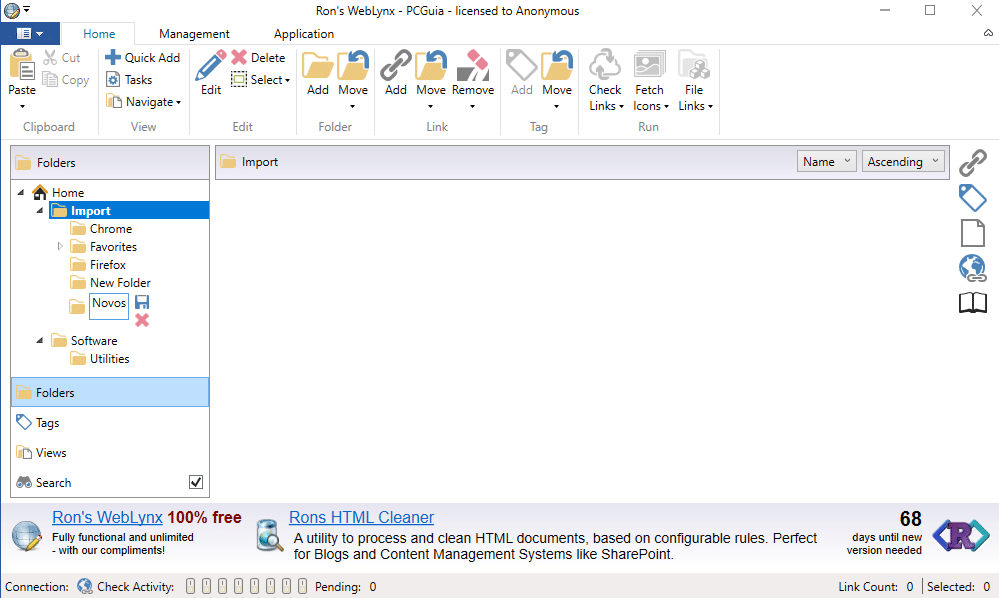The height and width of the screenshot is (598, 999).
Task: Open the Home ribbon tab
Action: 99,34
